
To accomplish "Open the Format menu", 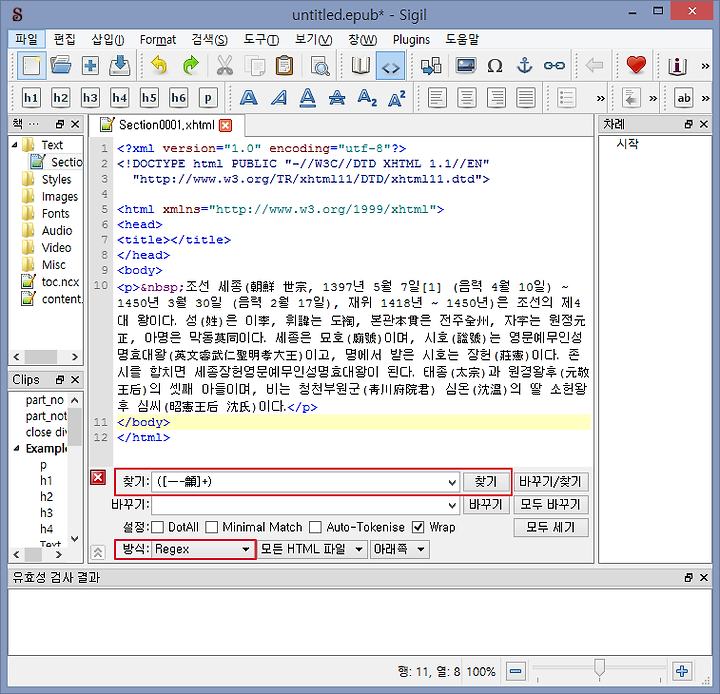I will (x=158, y=40).
